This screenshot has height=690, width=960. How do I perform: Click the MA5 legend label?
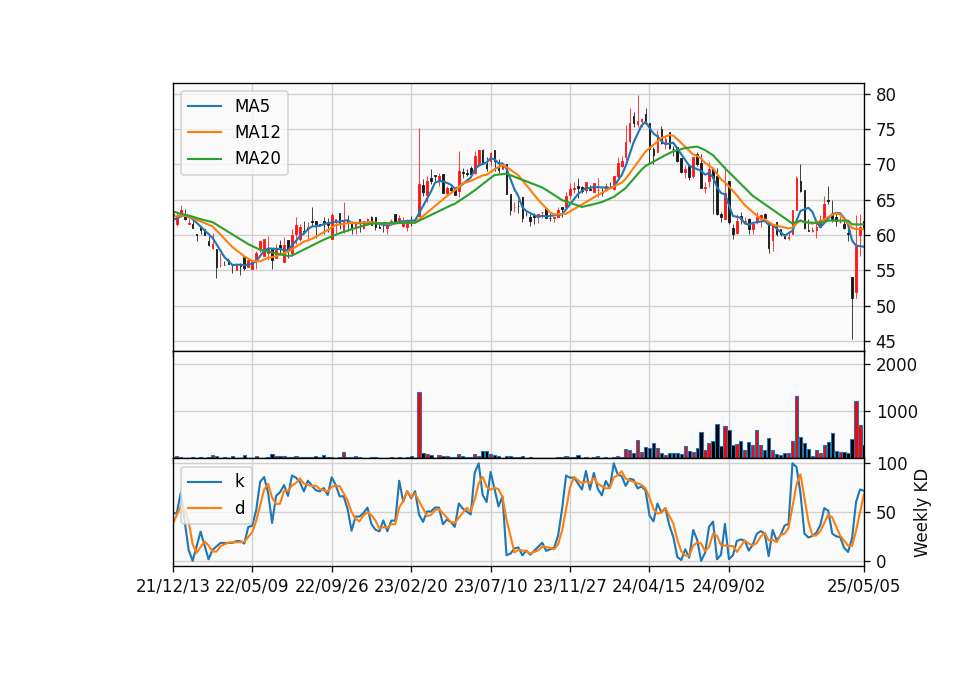[x=252, y=106]
